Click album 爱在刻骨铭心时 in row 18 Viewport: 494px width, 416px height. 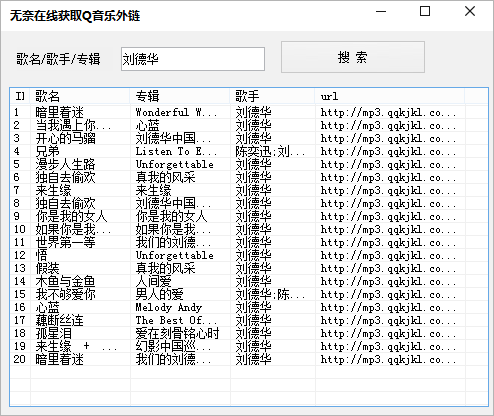click(178, 333)
